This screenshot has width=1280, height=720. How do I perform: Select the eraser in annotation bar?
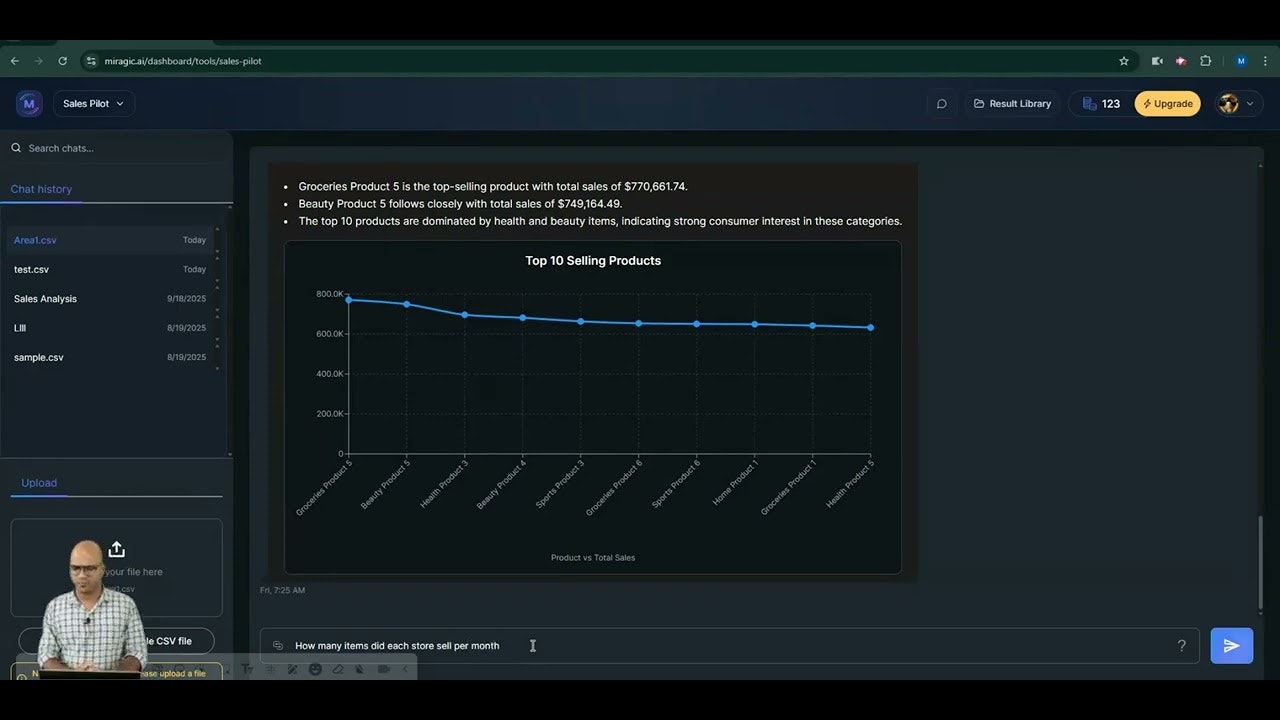coord(338,669)
